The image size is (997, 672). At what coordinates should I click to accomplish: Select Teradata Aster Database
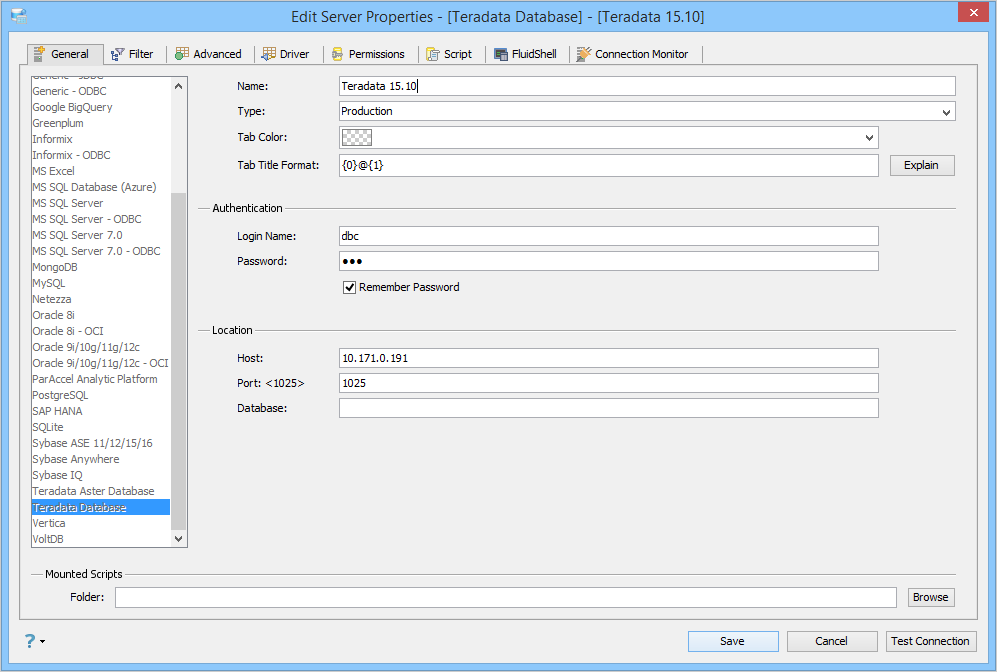[x=101, y=491]
